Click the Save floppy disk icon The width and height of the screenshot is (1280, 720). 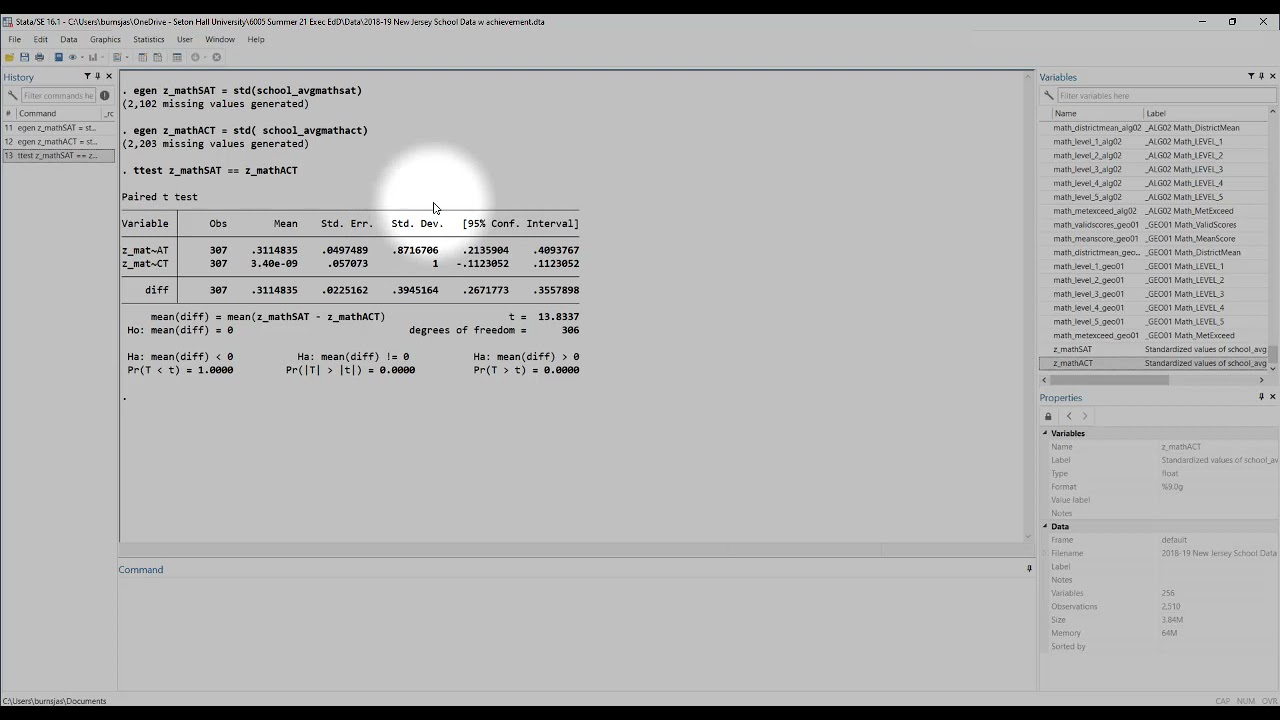[24, 57]
